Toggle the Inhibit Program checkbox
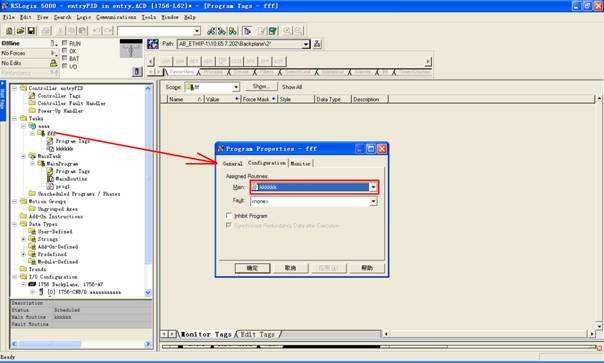 (229, 215)
